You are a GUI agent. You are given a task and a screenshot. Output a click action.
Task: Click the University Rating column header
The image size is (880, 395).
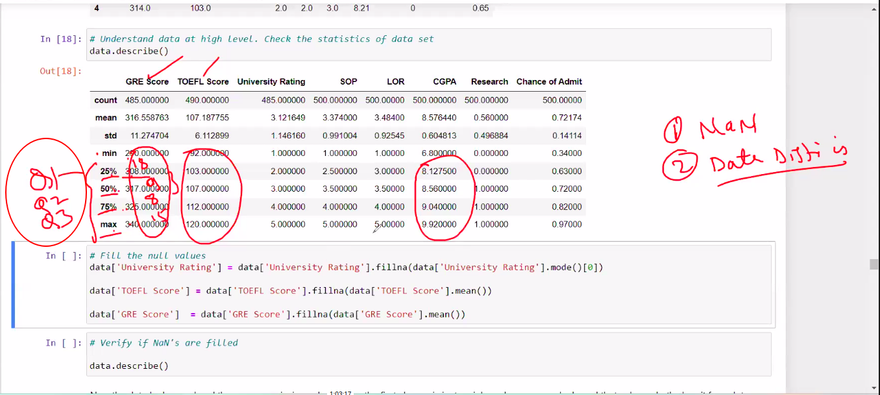pos(271,82)
